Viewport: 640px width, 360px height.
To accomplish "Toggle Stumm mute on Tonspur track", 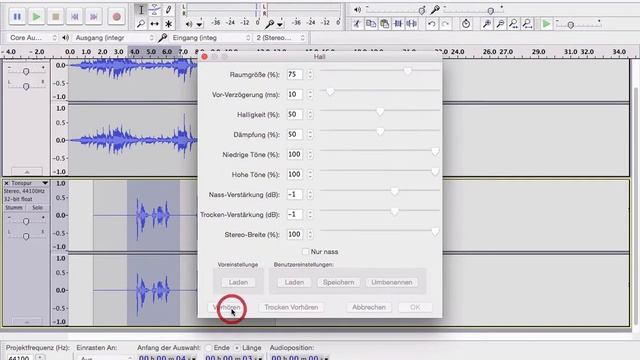I will tap(14, 208).
